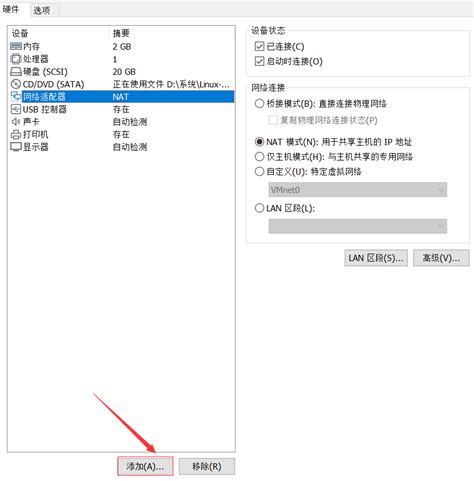Click the 添加(A)... add button
Image resolution: width=474 pixels, height=481 pixels.
pos(145,466)
